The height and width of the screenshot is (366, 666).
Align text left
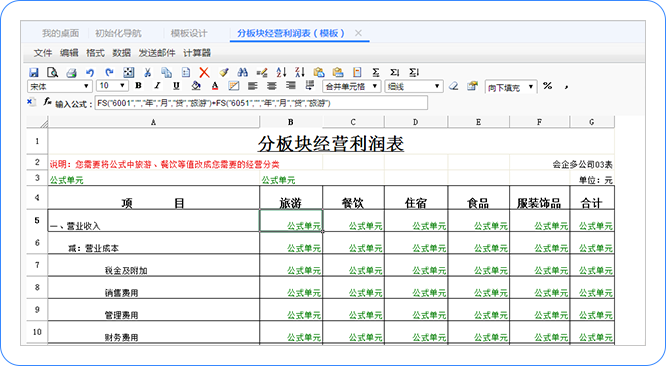tap(253, 86)
